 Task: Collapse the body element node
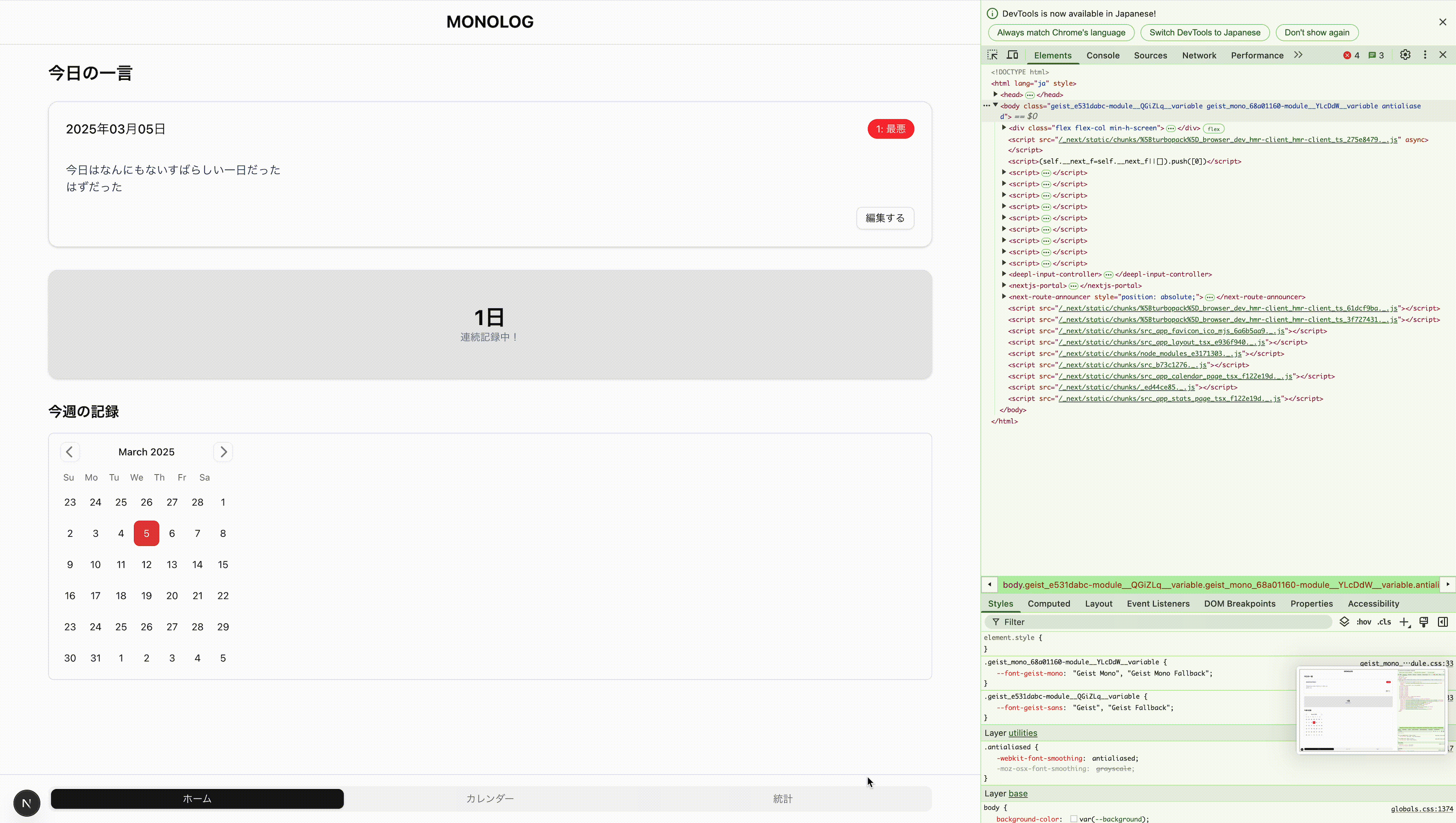[x=996, y=105]
